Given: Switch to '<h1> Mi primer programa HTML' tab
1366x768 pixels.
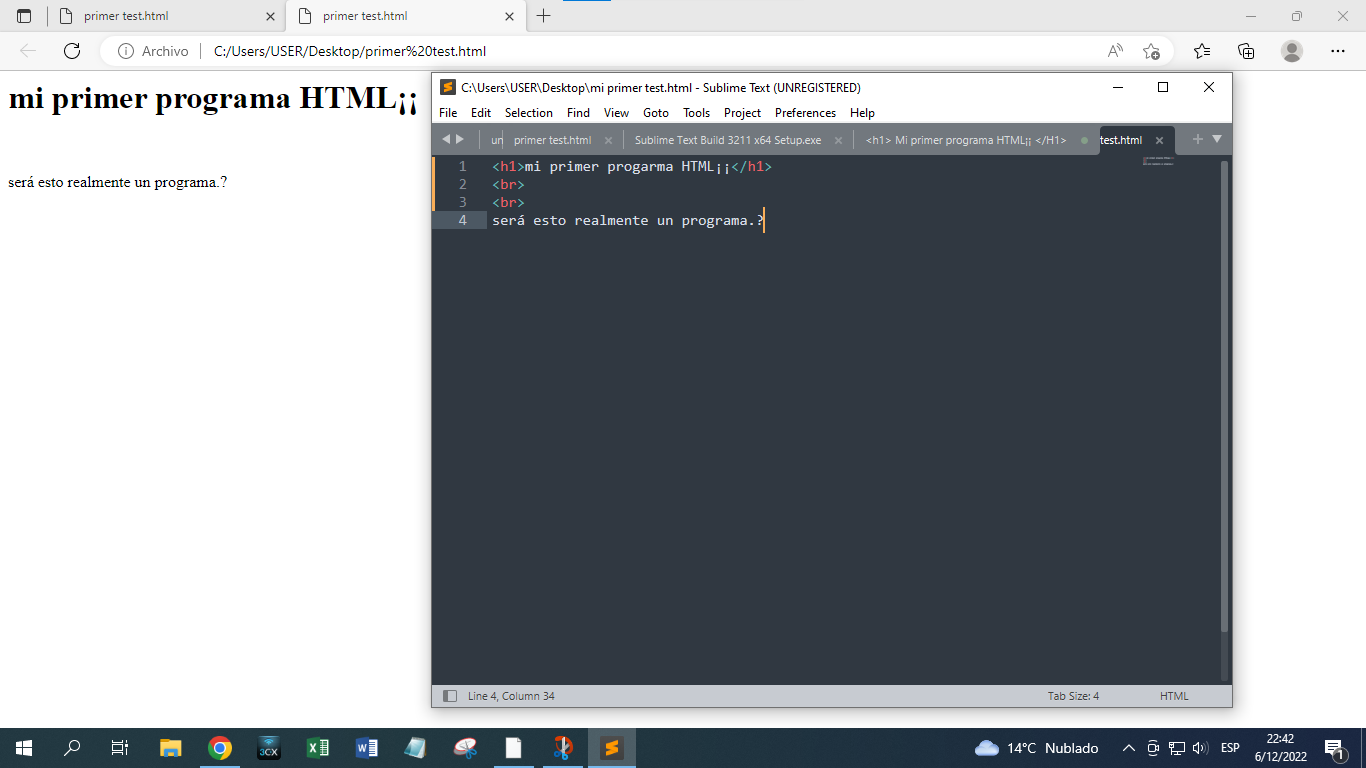Looking at the screenshot, I should point(966,140).
